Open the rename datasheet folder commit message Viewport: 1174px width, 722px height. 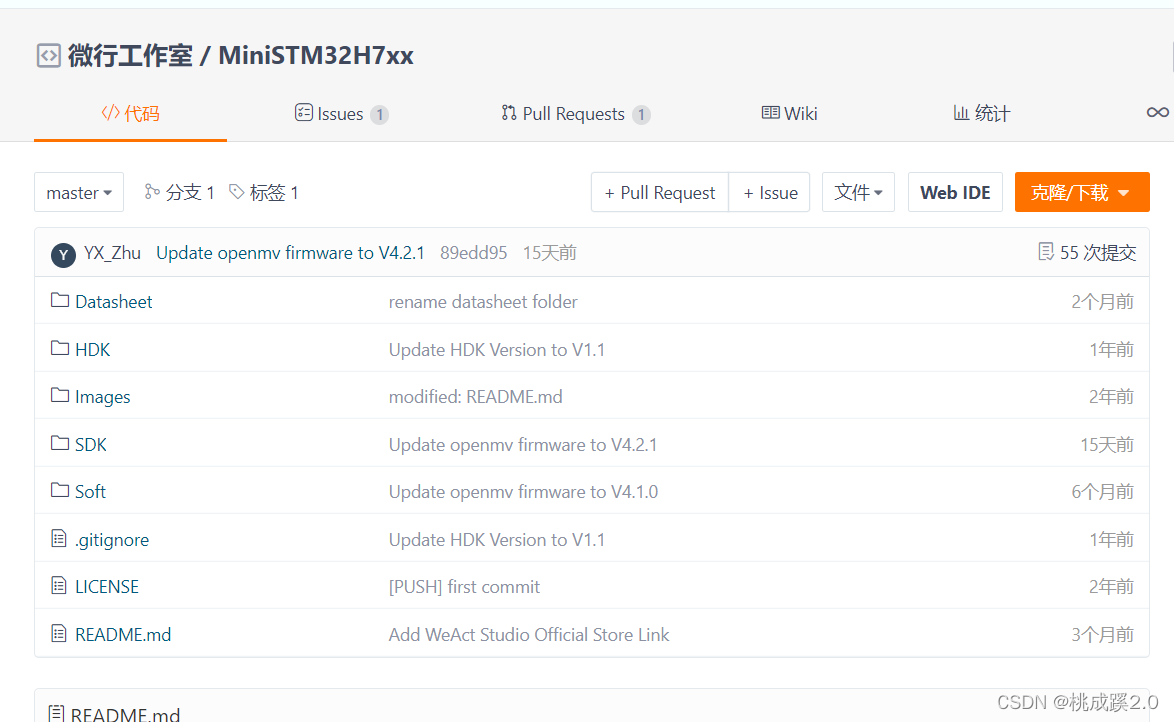483,302
